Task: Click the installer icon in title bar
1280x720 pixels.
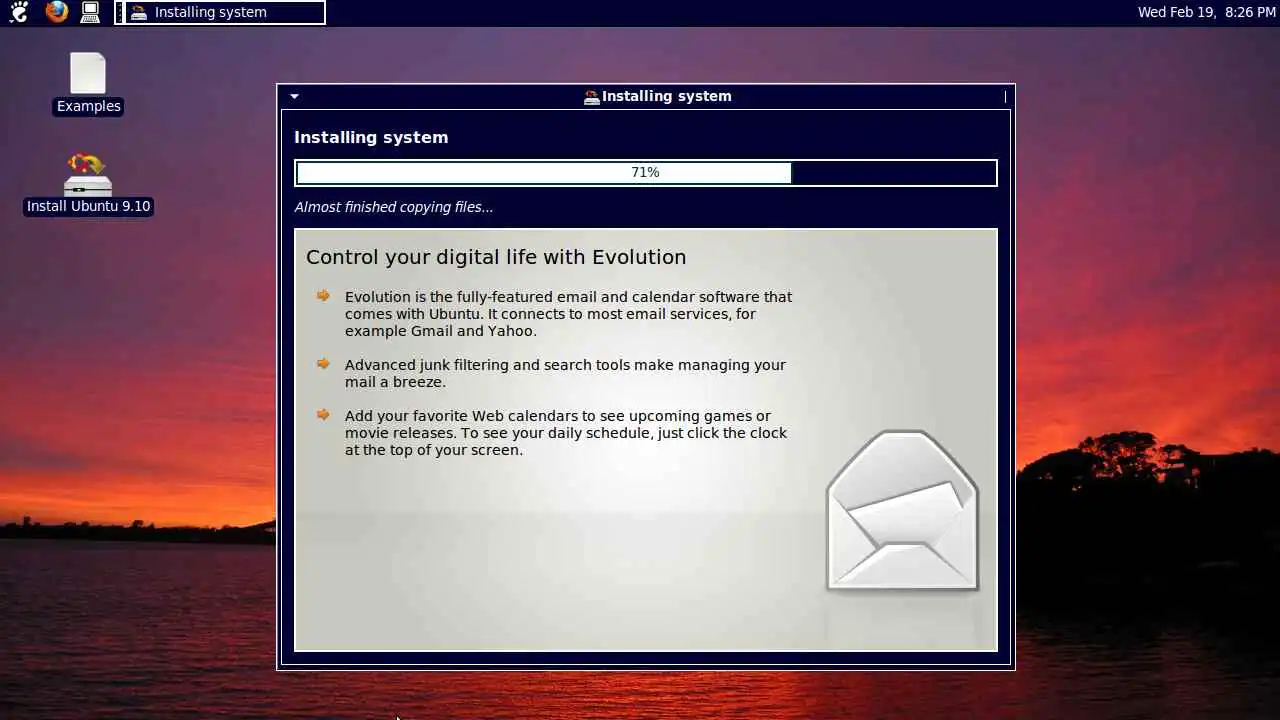Action: [592, 97]
